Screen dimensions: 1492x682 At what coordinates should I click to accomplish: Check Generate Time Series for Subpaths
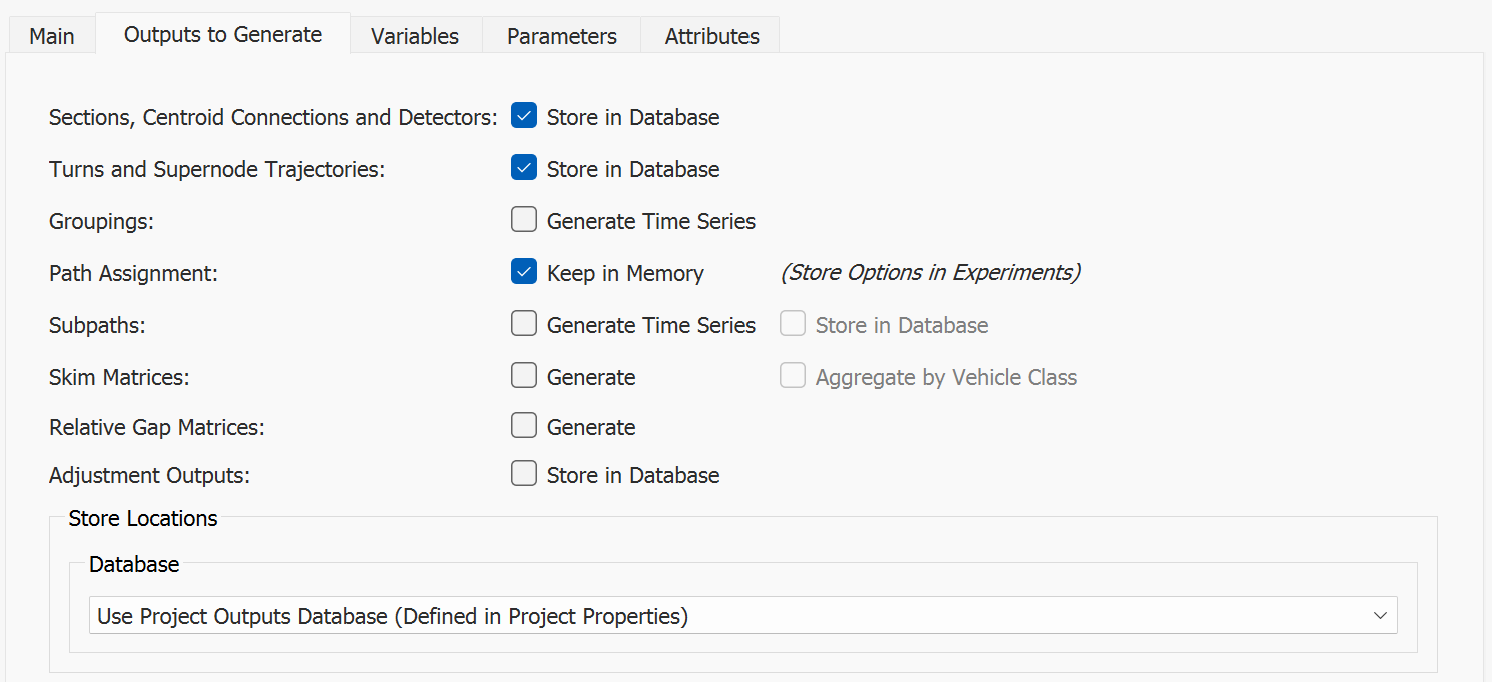(524, 324)
